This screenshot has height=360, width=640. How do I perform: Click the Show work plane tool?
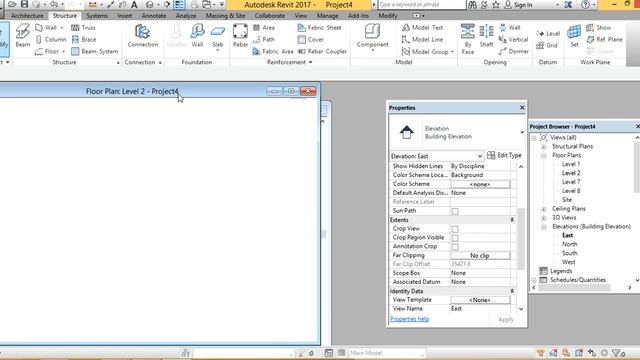point(599,27)
